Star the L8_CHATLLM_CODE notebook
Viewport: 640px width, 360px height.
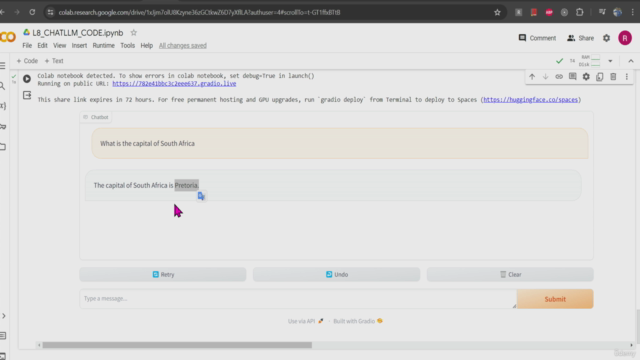[x=133, y=33]
